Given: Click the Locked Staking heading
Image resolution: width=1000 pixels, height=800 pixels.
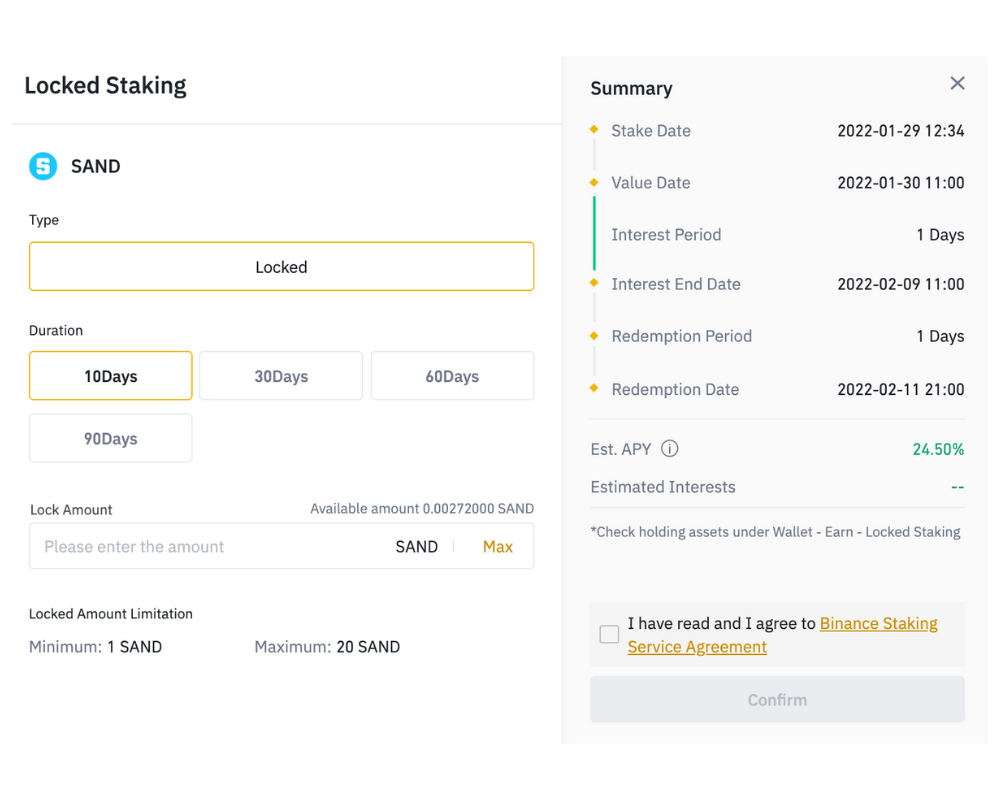Looking at the screenshot, I should [x=105, y=85].
